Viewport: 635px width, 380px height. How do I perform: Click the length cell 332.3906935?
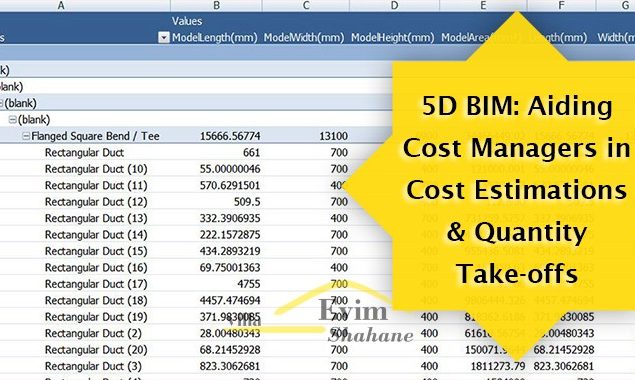click(230, 218)
